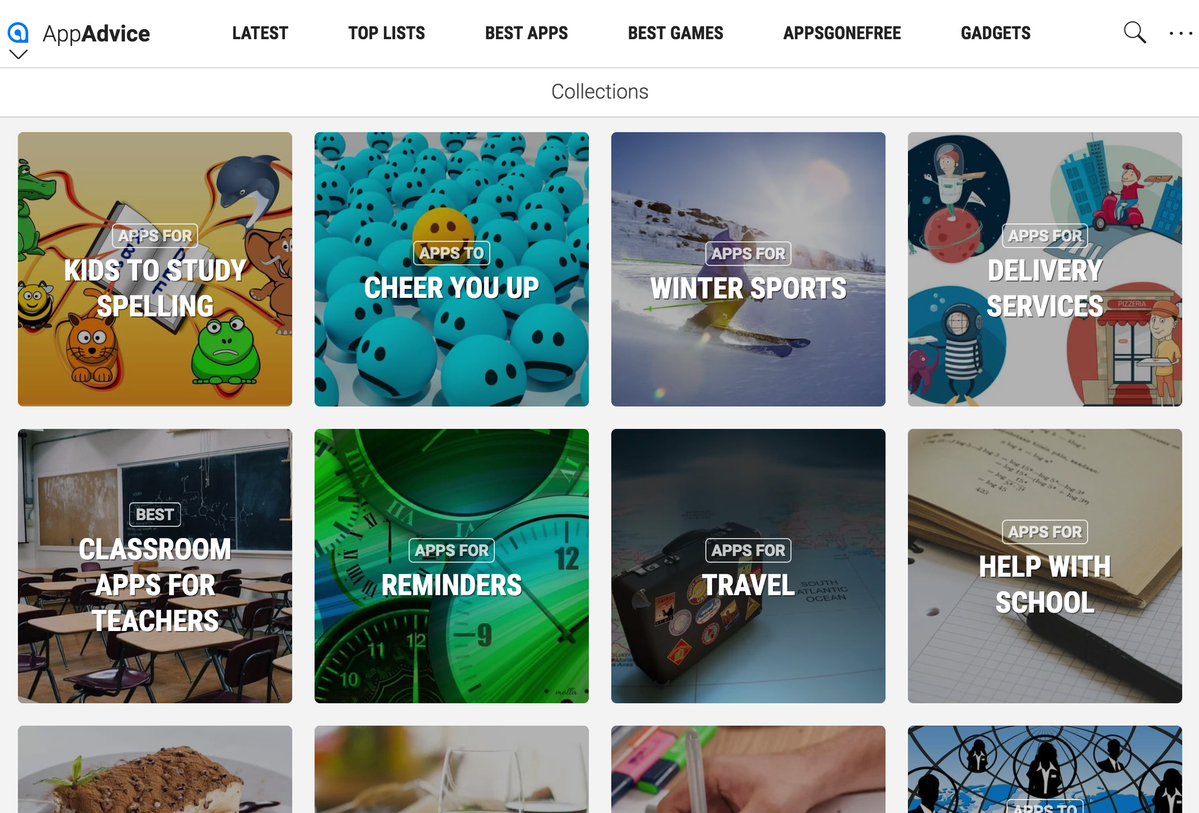This screenshot has height=813, width=1199.
Task: Open Kids to Study Spelling collection
Action: 155,269
